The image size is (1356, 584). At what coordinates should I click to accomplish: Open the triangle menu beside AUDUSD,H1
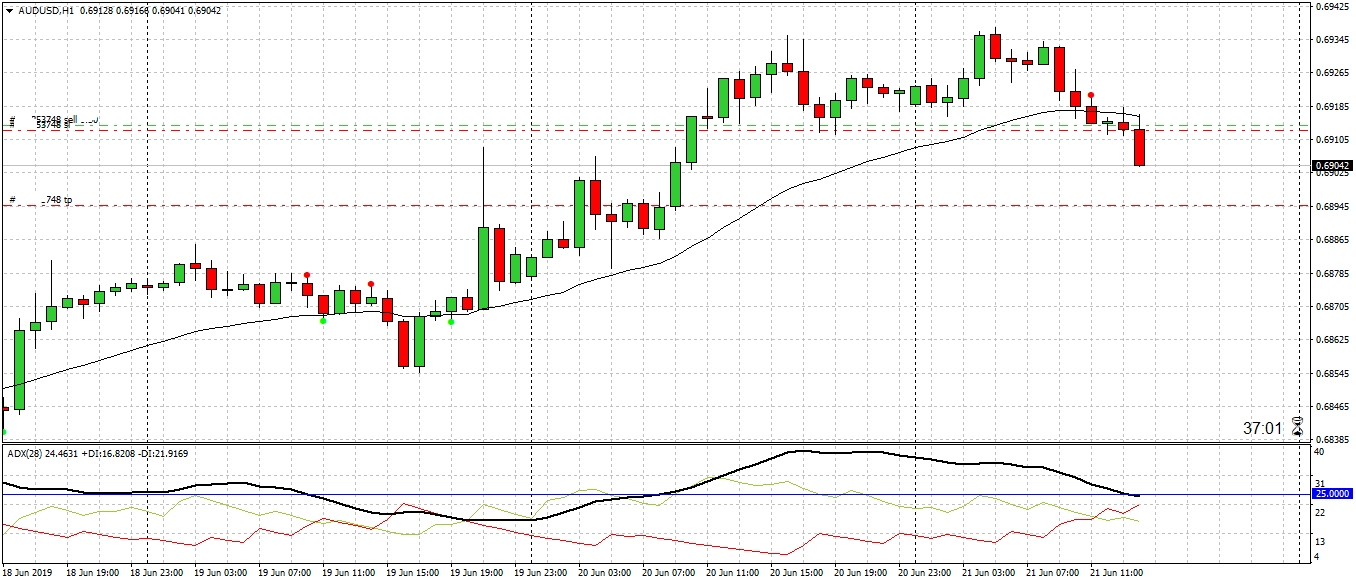(x=10, y=10)
